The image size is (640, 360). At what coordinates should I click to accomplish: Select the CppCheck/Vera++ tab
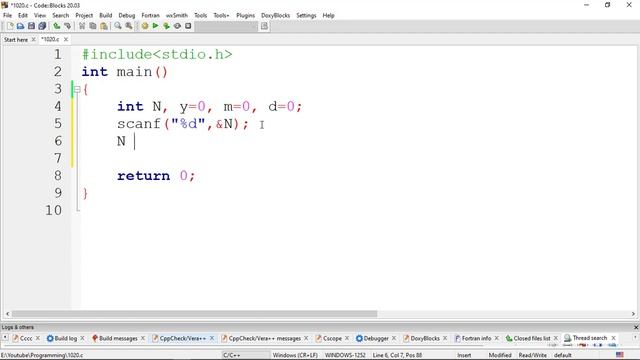click(x=183, y=338)
